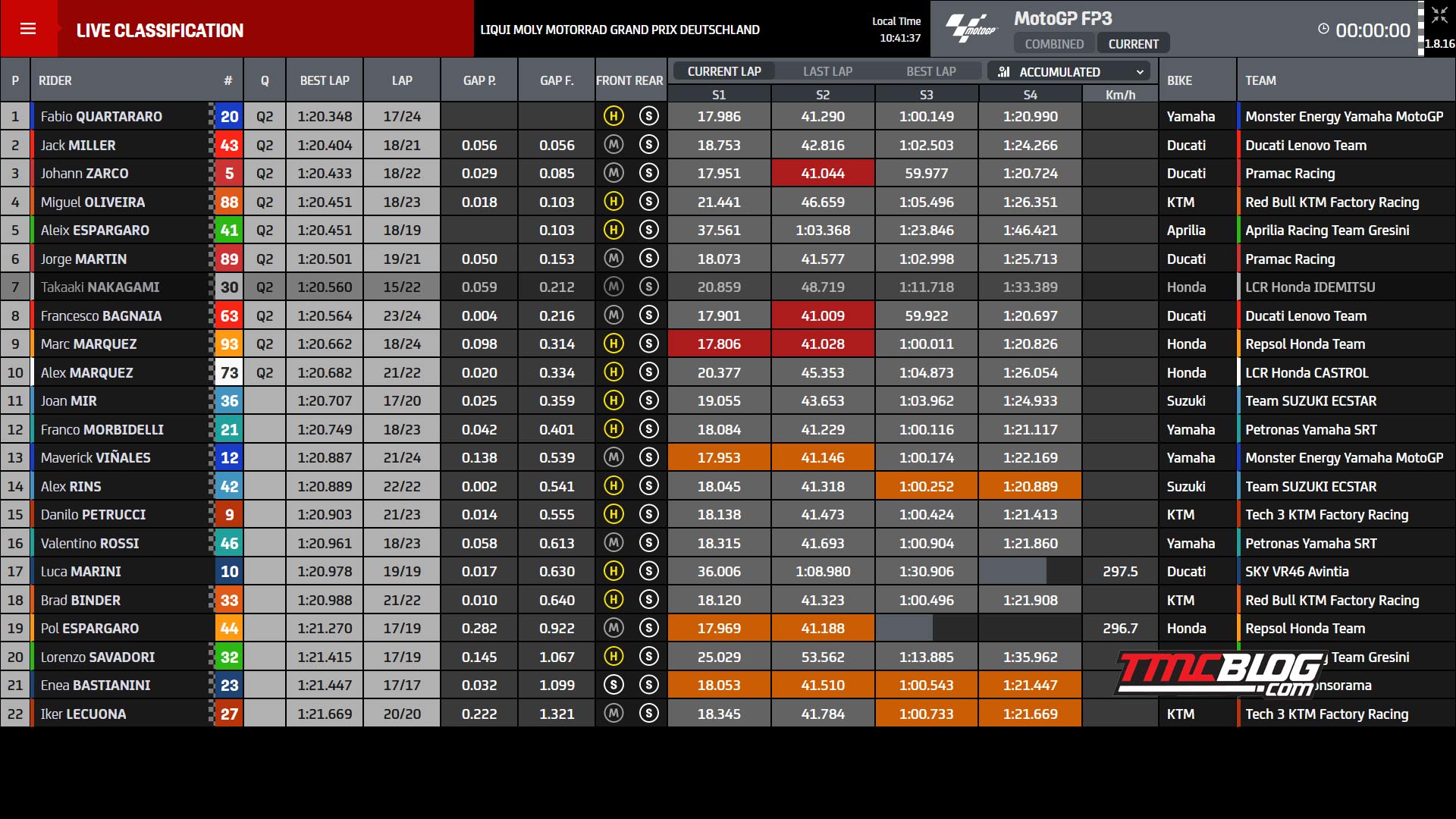Click the BIKE column header
This screenshot has height=819, width=1456.
pos(1179,80)
